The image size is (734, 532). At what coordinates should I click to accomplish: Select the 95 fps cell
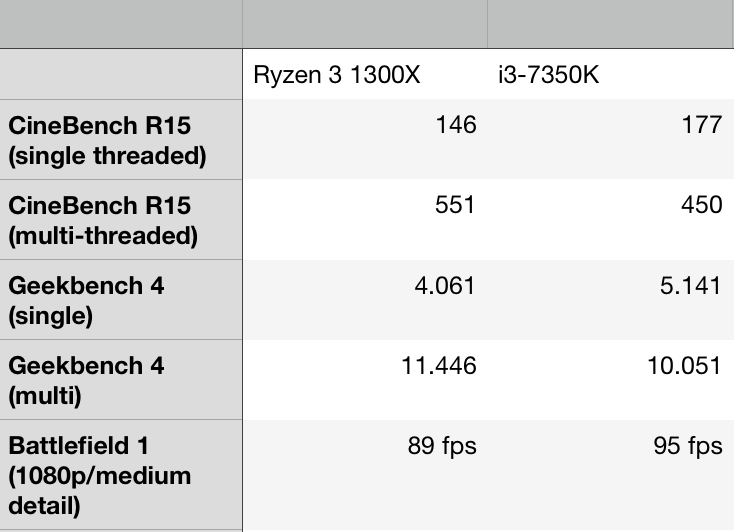[610, 474]
